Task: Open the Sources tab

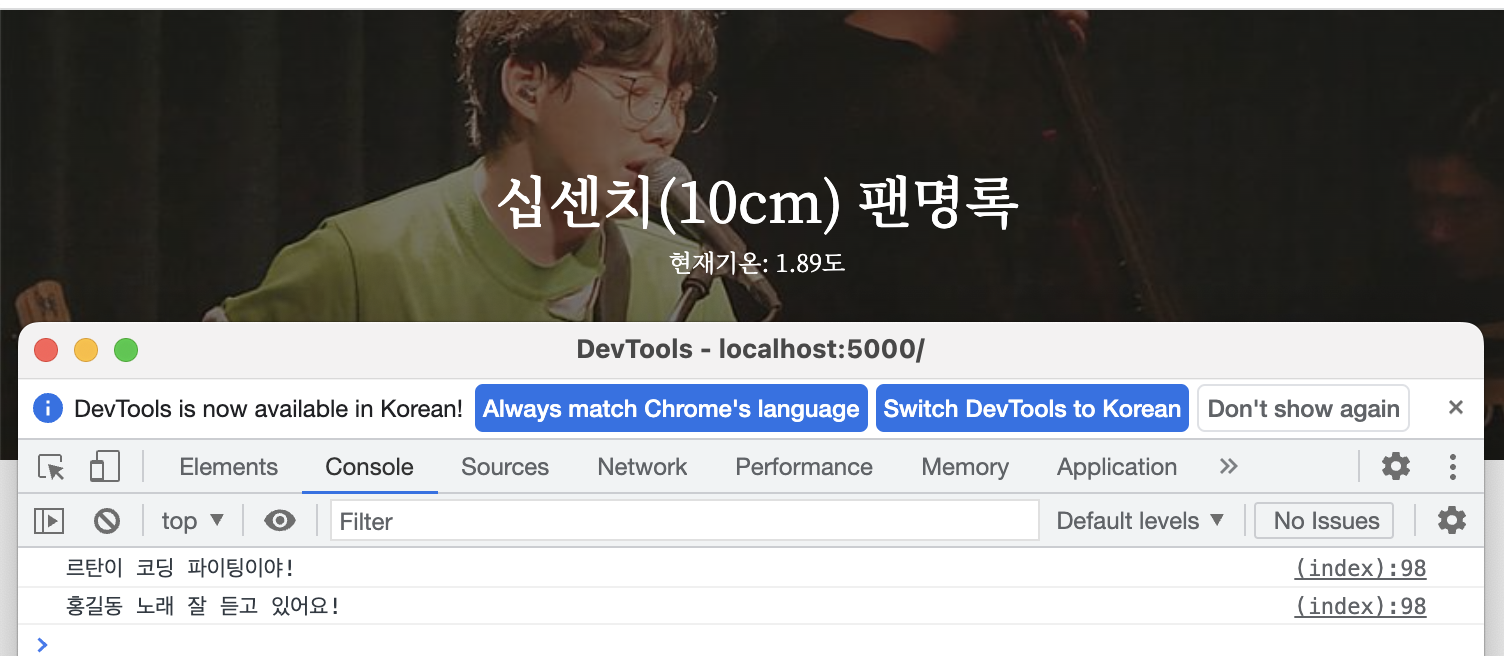Action: click(x=505, y=467)
